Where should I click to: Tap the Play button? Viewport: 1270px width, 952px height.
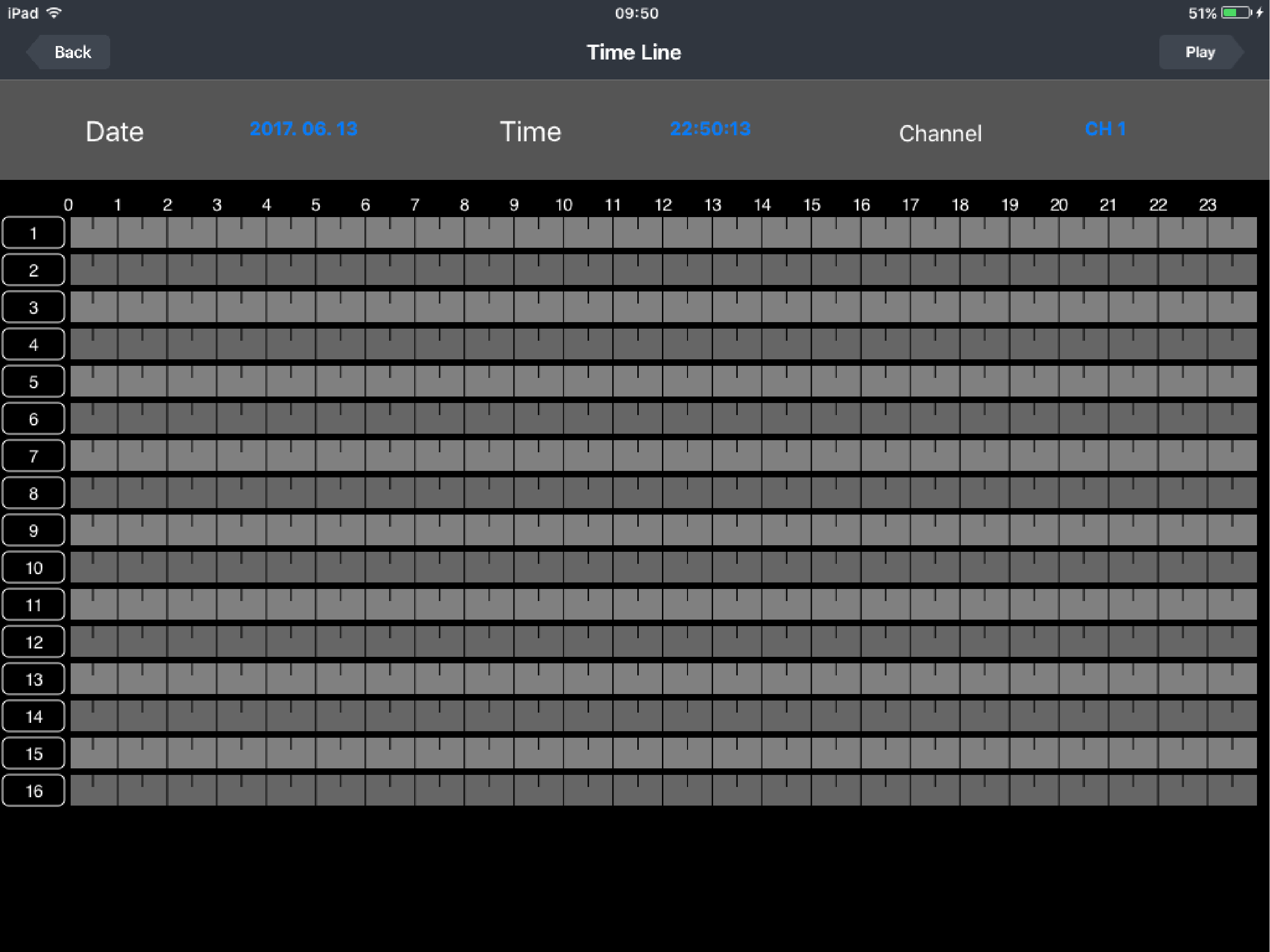[x=1201, y=52]
